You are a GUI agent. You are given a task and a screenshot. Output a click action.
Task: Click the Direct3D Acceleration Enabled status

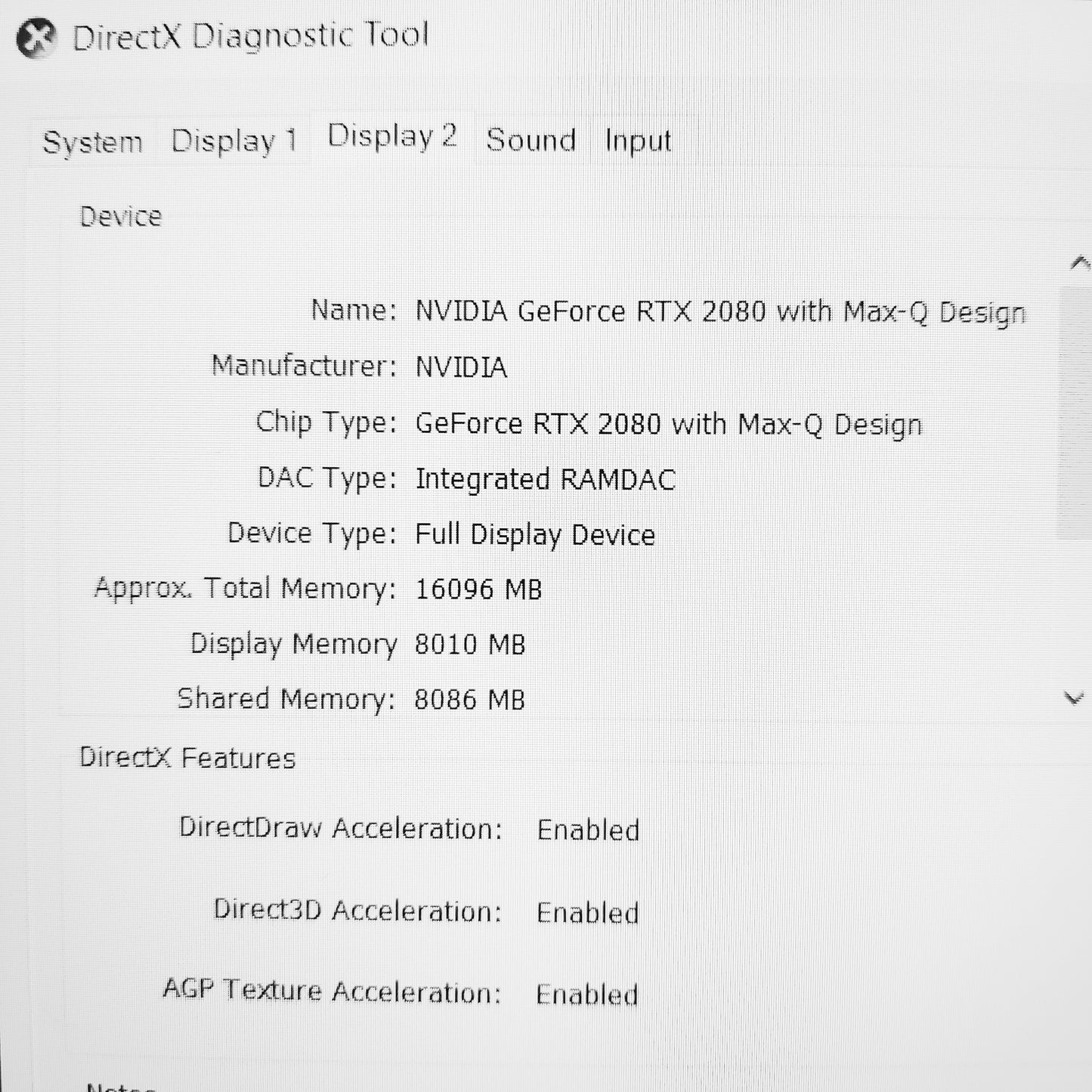(587, 913)
